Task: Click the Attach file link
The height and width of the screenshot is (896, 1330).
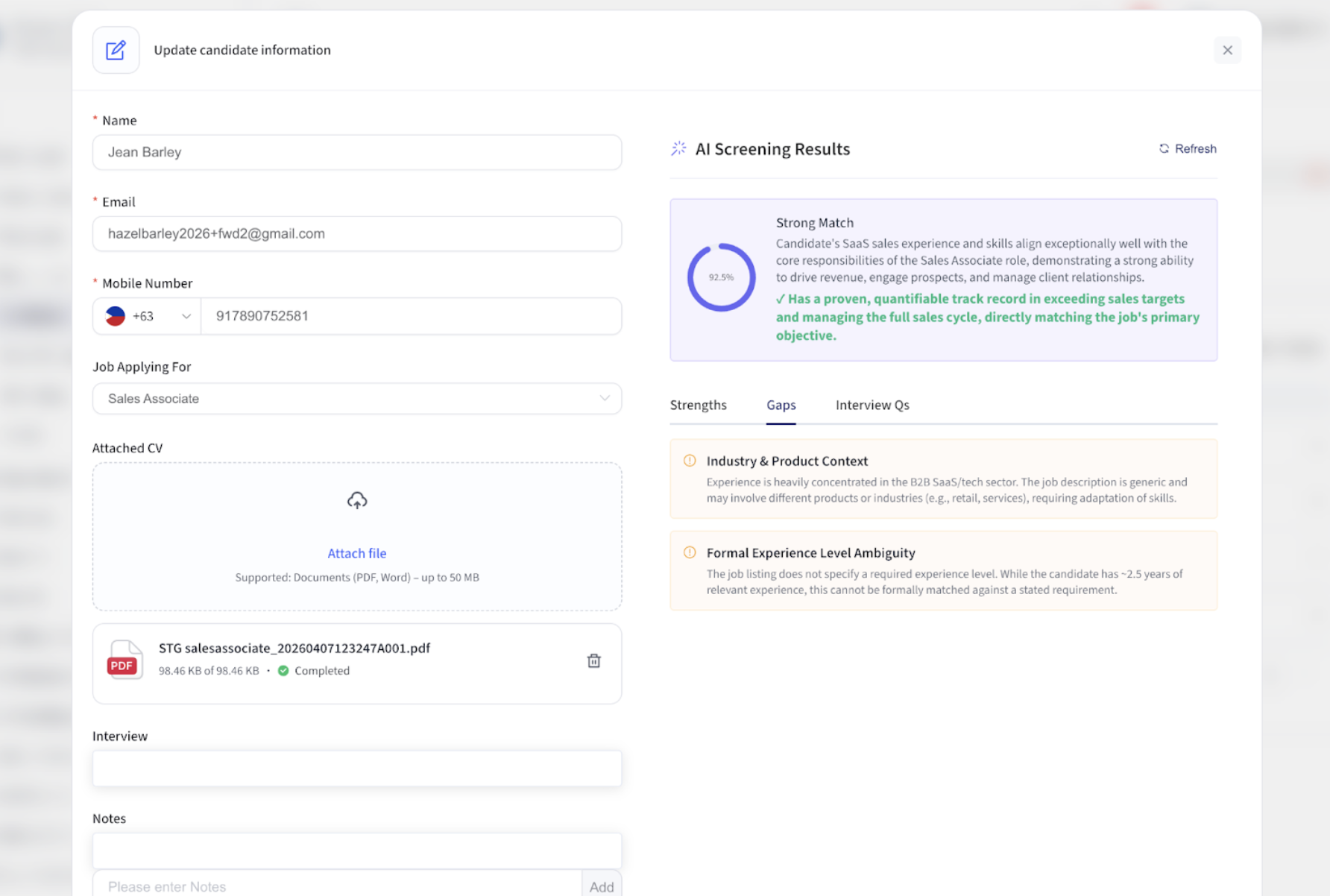Action: (x=357, y=553)
